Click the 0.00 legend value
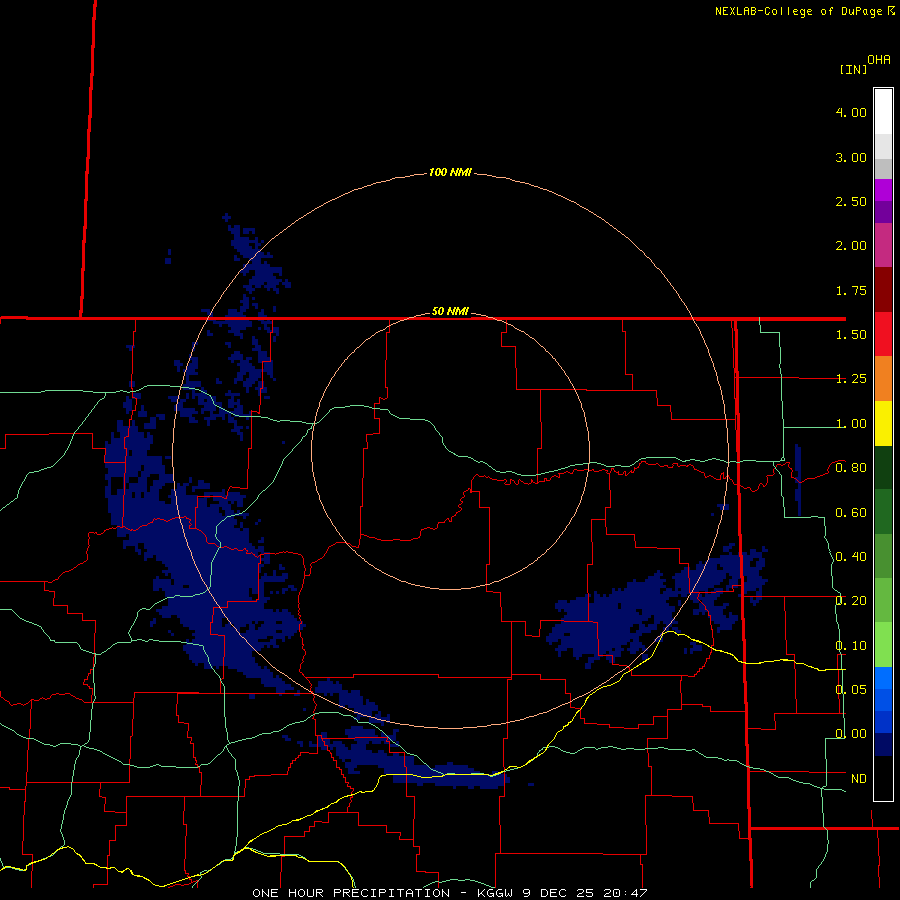900x900 pixels. (851, 734)
